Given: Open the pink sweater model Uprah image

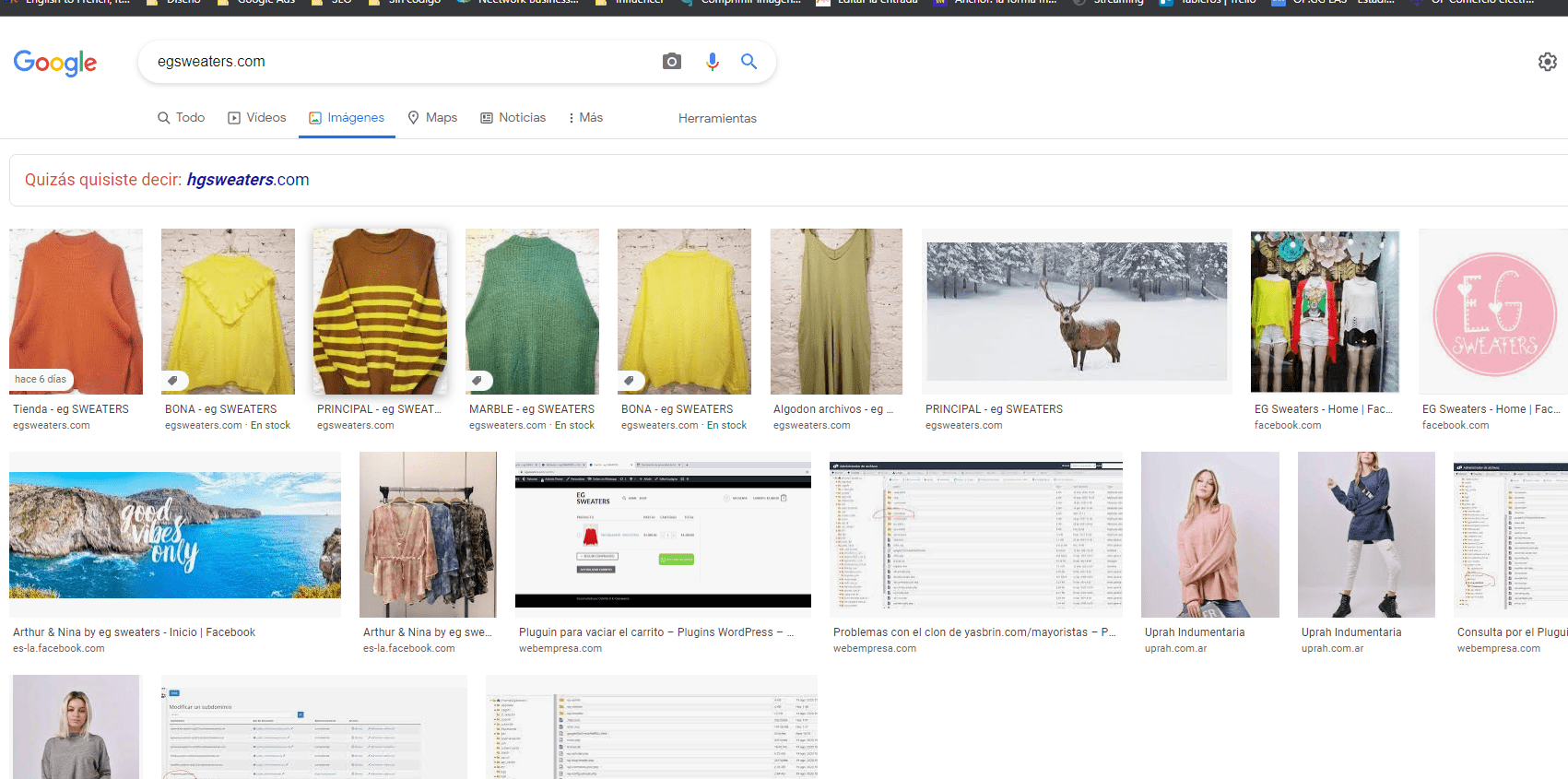Looking at the screenshot, I should click(1210, 535).
